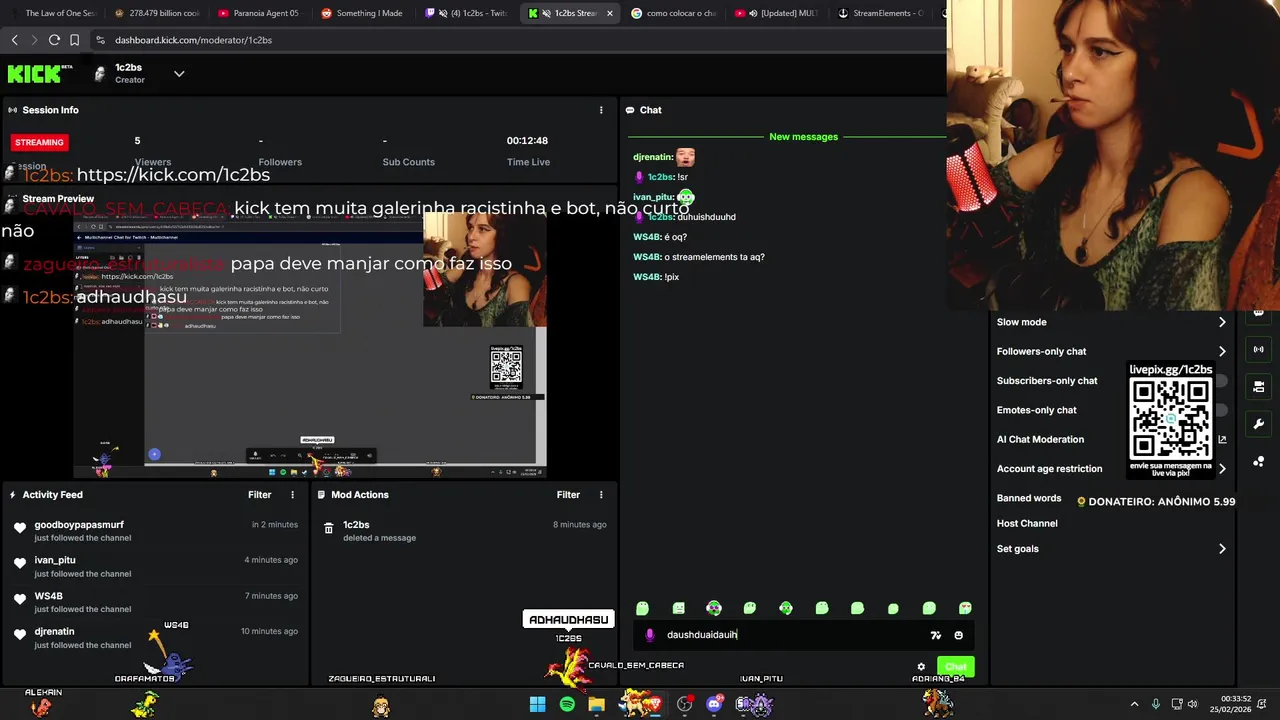Close the 1c2bs Stream browser tab
The width and height of the screenshot is (1280, 720).
point(610,13)
